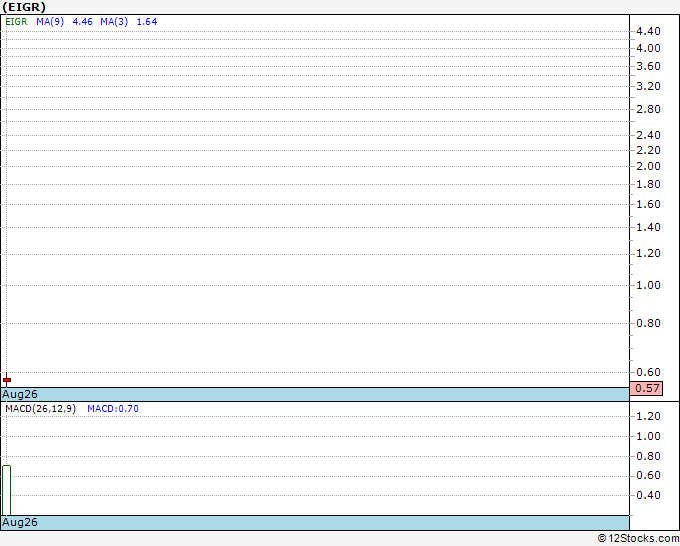Click the current price tag 0.57
Screen dimensions: 680x546
tap(646, 388)
